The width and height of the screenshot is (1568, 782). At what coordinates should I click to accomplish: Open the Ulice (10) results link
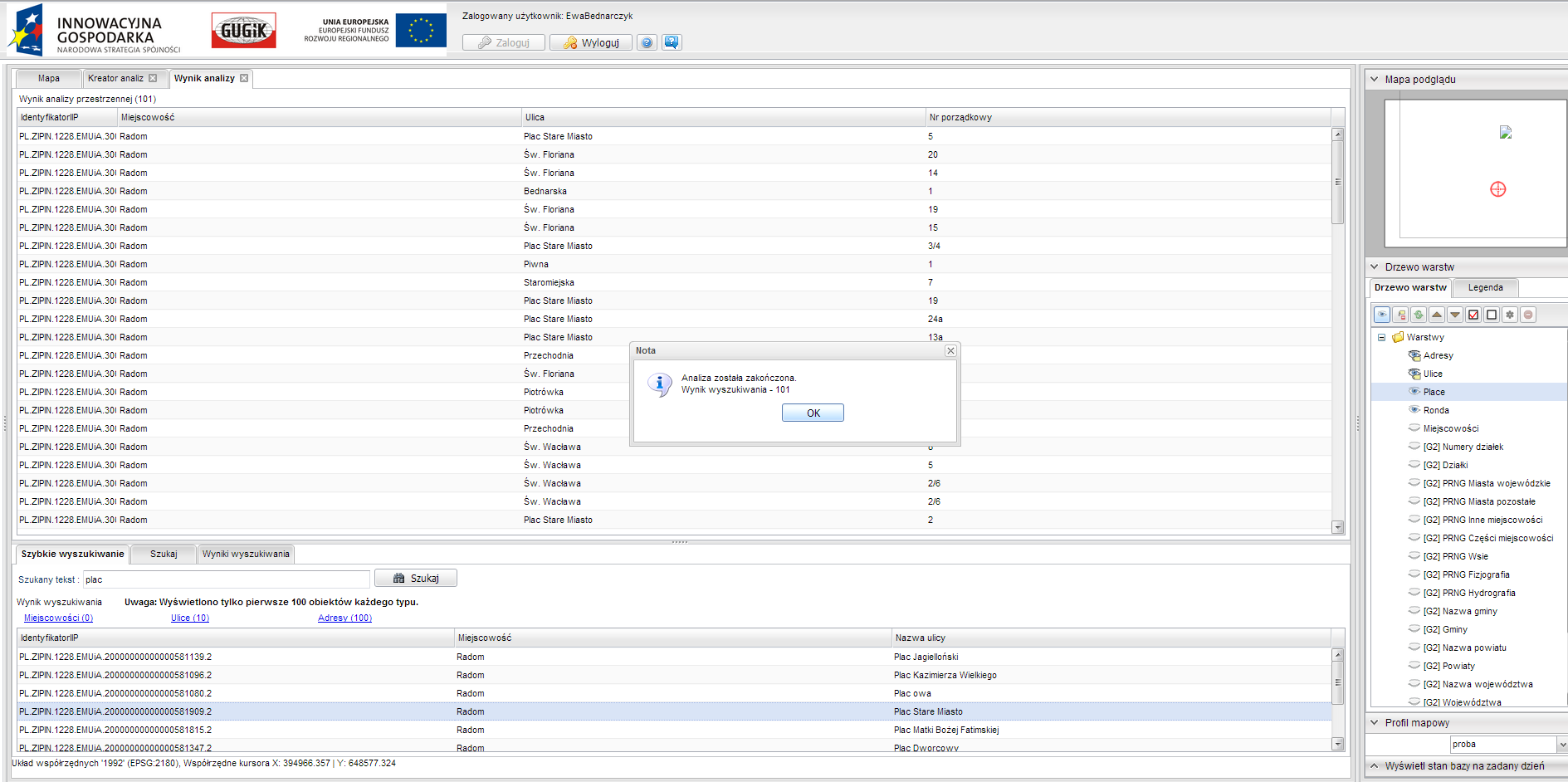[190, 618]
